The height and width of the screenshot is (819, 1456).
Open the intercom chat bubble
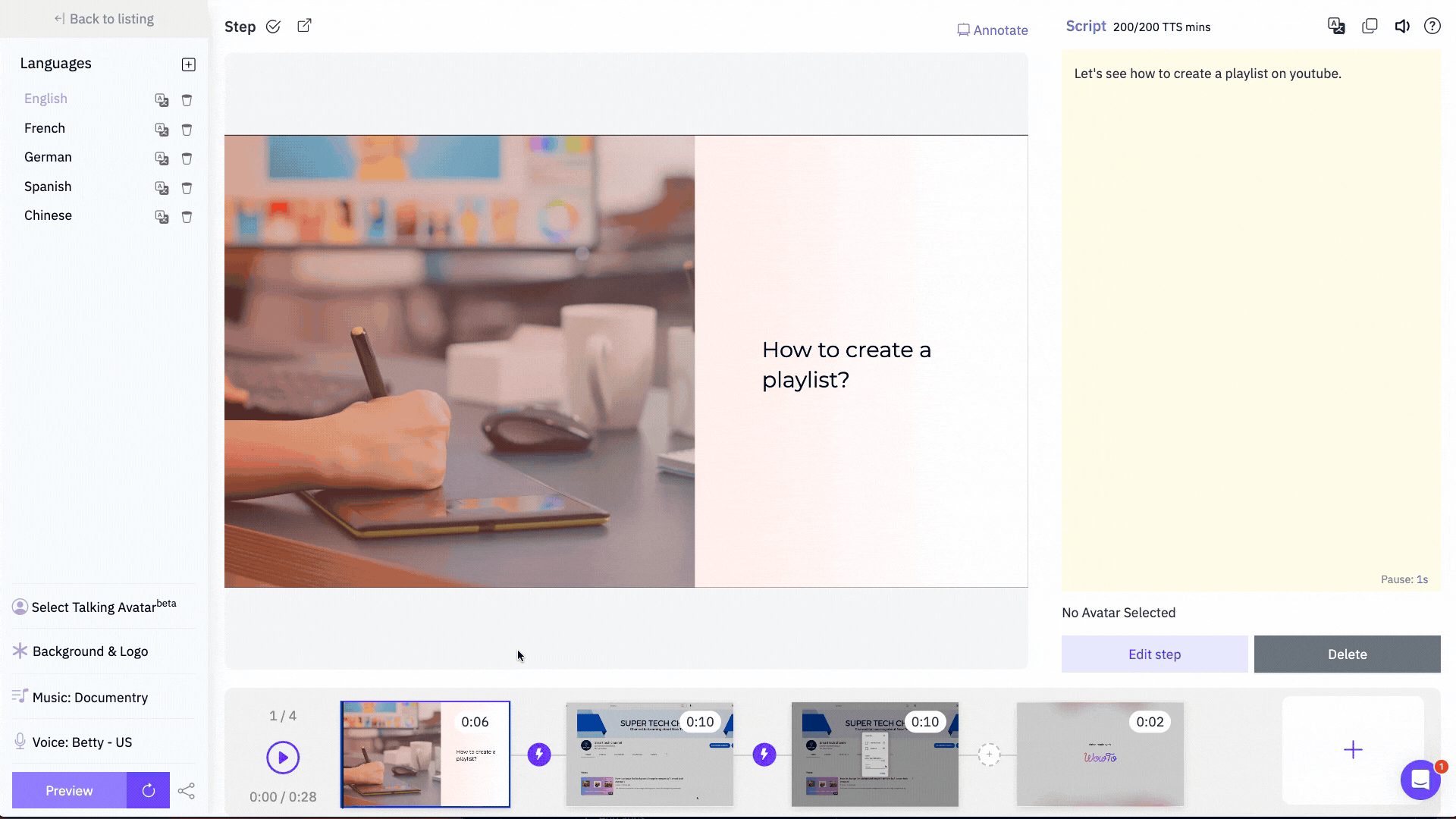[1420, 780]
